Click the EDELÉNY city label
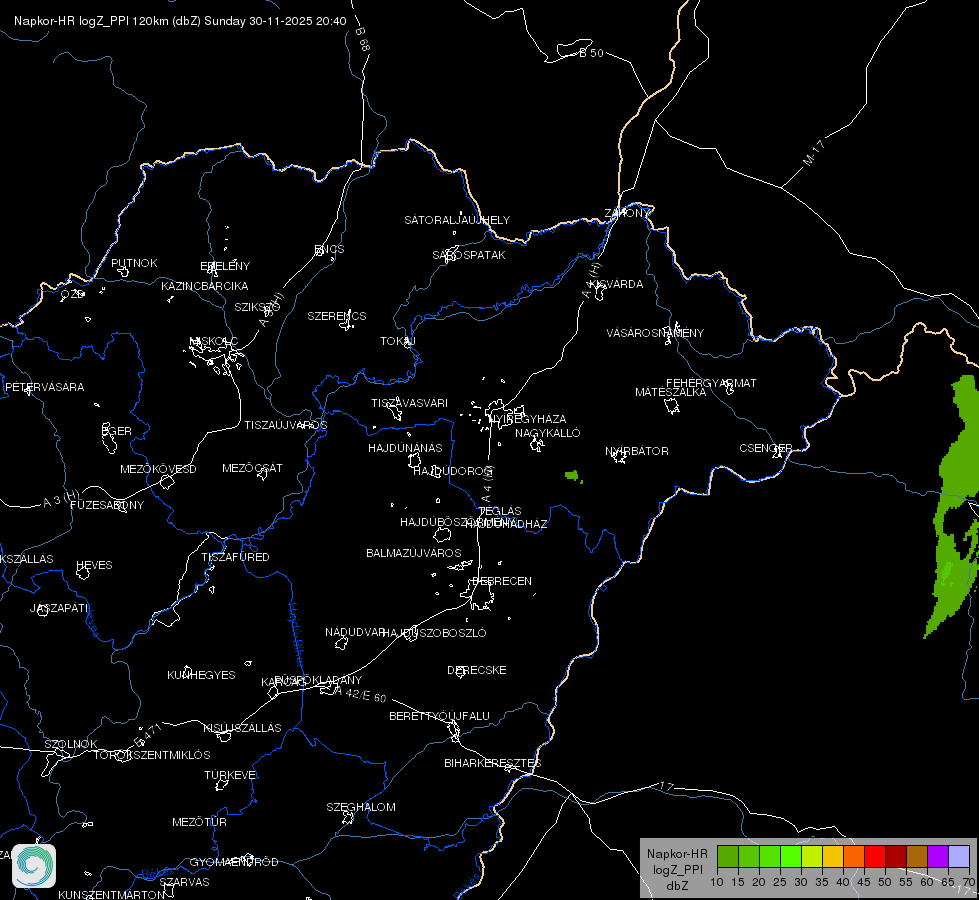979x900 pixels. point(225,266)
